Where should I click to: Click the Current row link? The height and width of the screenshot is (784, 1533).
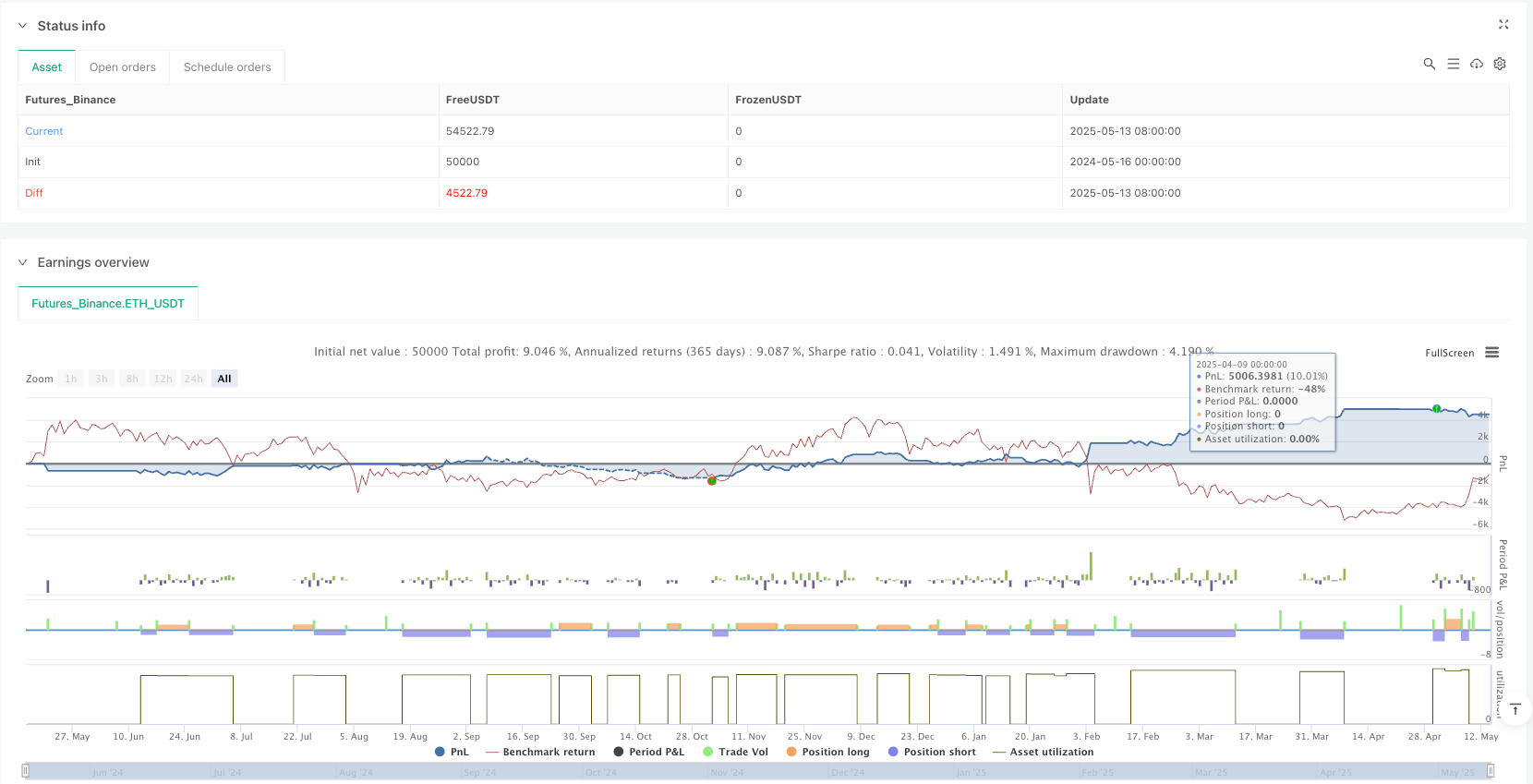coord(44,131)
